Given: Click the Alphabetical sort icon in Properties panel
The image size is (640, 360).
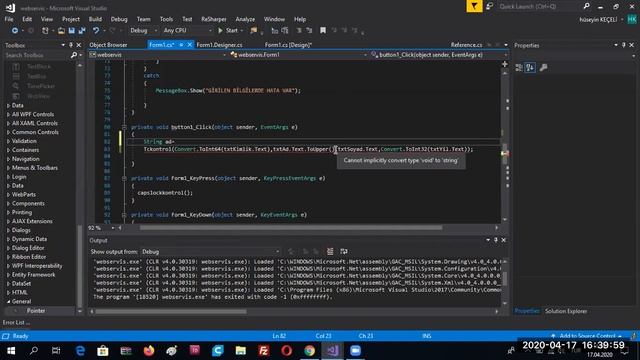Looking at the screenshot, I should coord(530,68).
